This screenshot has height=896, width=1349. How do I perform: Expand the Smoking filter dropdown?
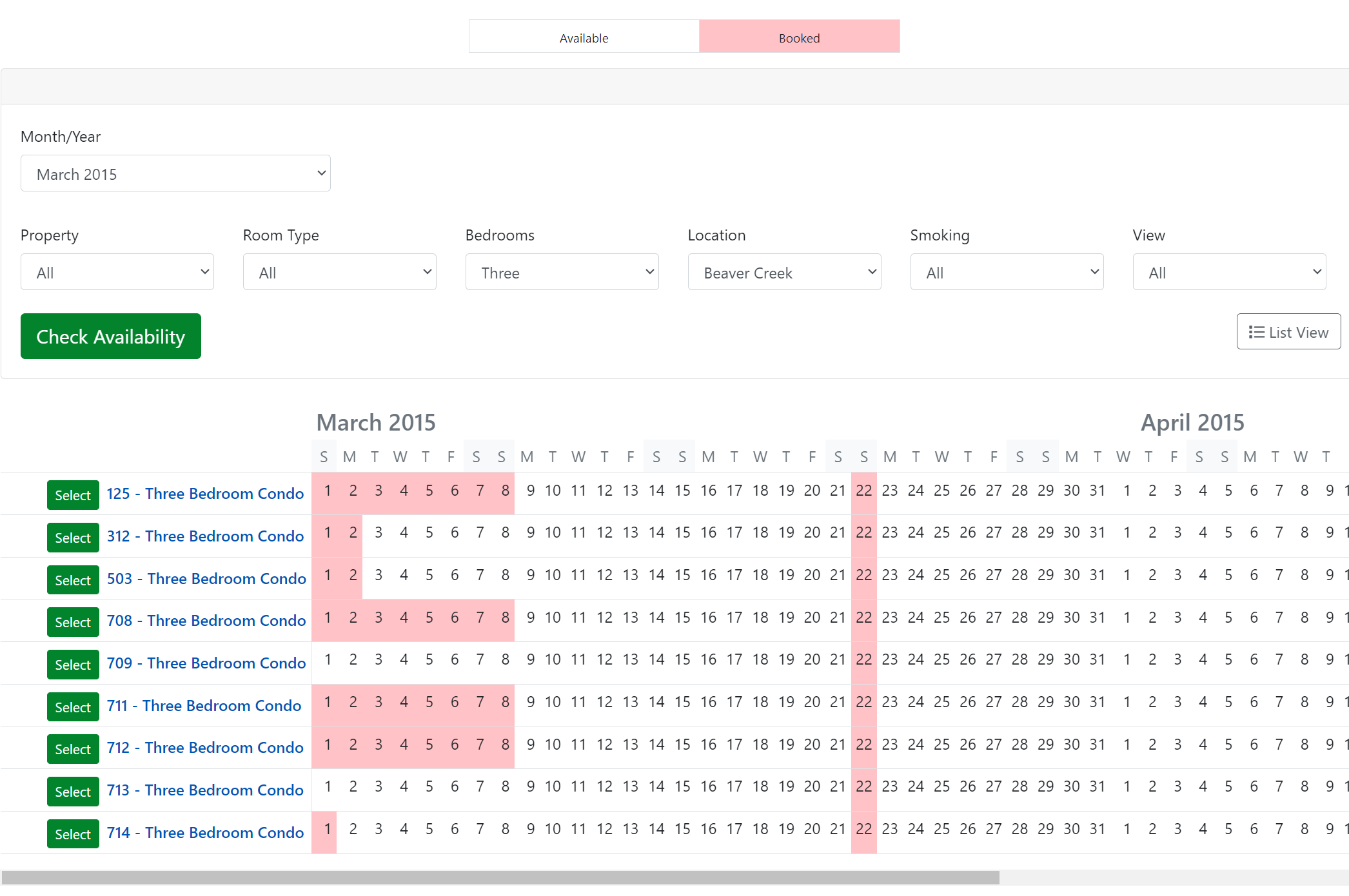click(1007, 272)
